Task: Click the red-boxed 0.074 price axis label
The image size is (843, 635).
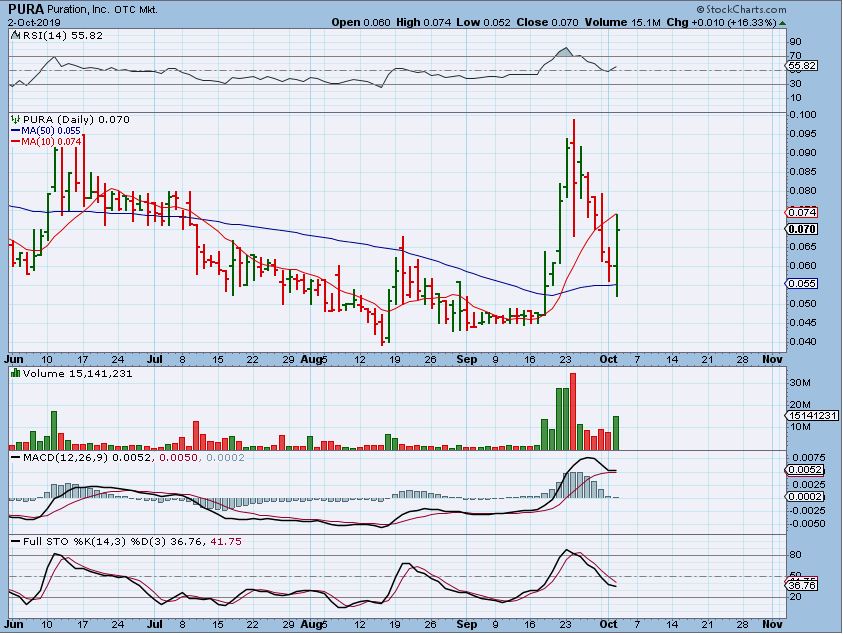Action: point(802,212)
